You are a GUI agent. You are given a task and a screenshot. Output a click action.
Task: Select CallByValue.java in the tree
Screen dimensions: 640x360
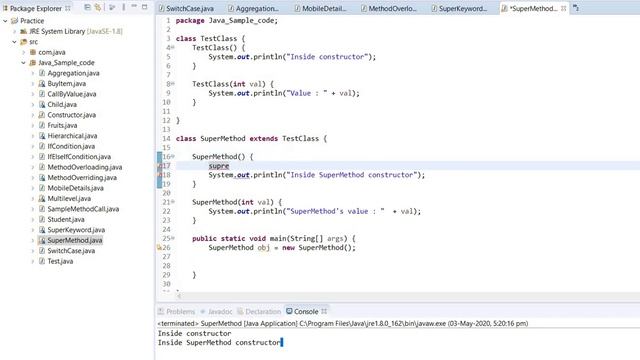tap(72, 94)
